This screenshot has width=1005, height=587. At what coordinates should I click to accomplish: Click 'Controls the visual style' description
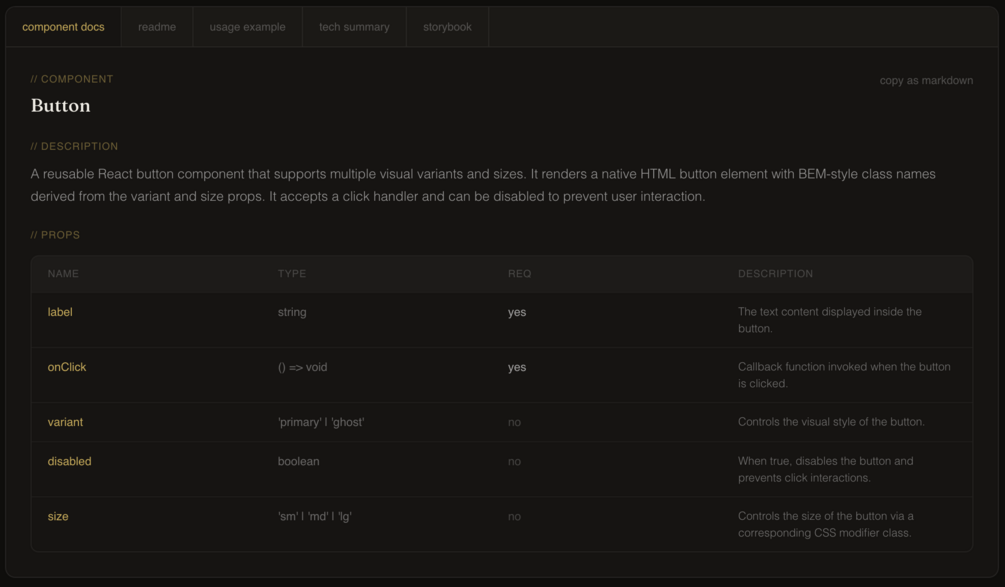831,422
